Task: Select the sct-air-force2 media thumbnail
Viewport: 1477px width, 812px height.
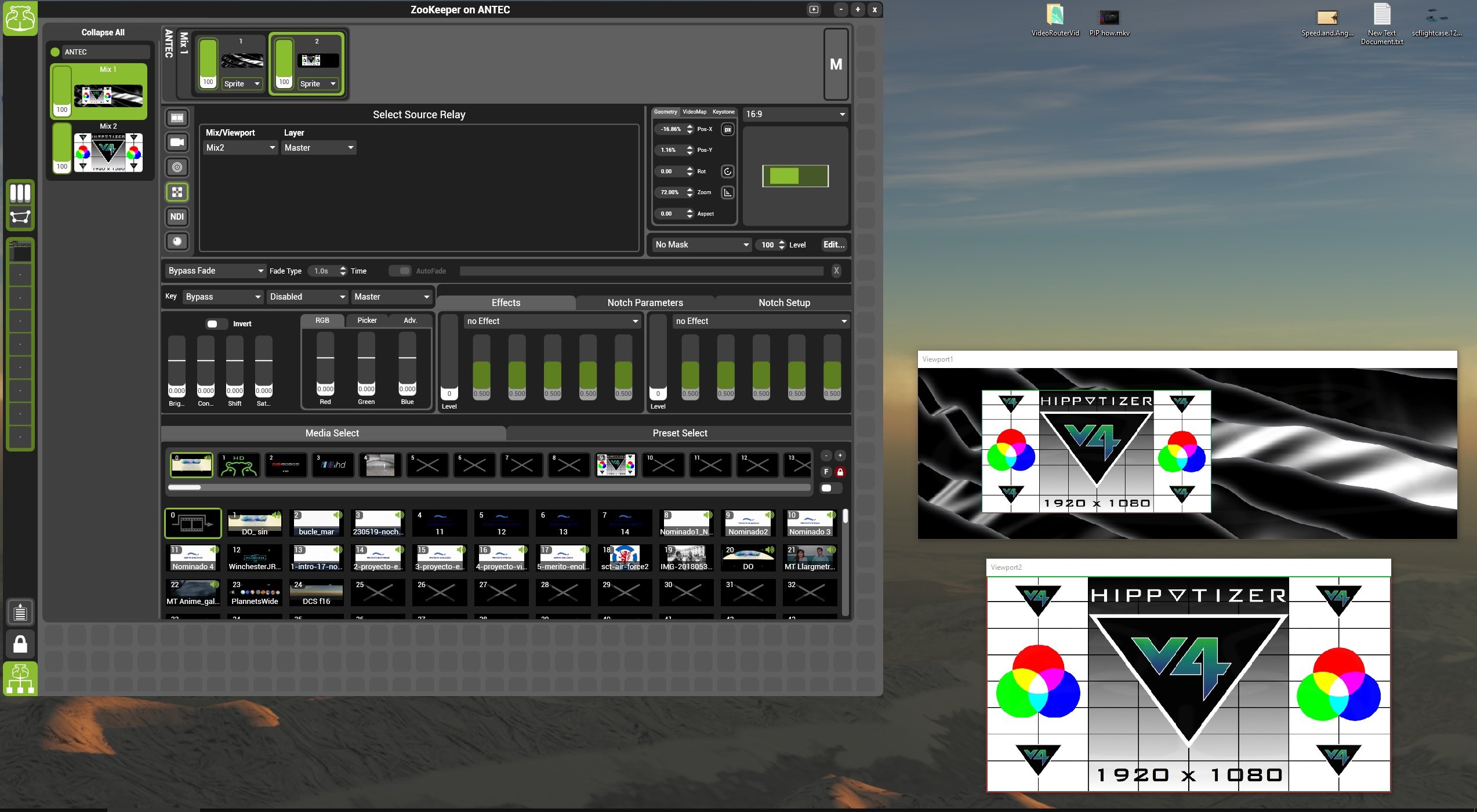Action: click(x=625, y=558)
